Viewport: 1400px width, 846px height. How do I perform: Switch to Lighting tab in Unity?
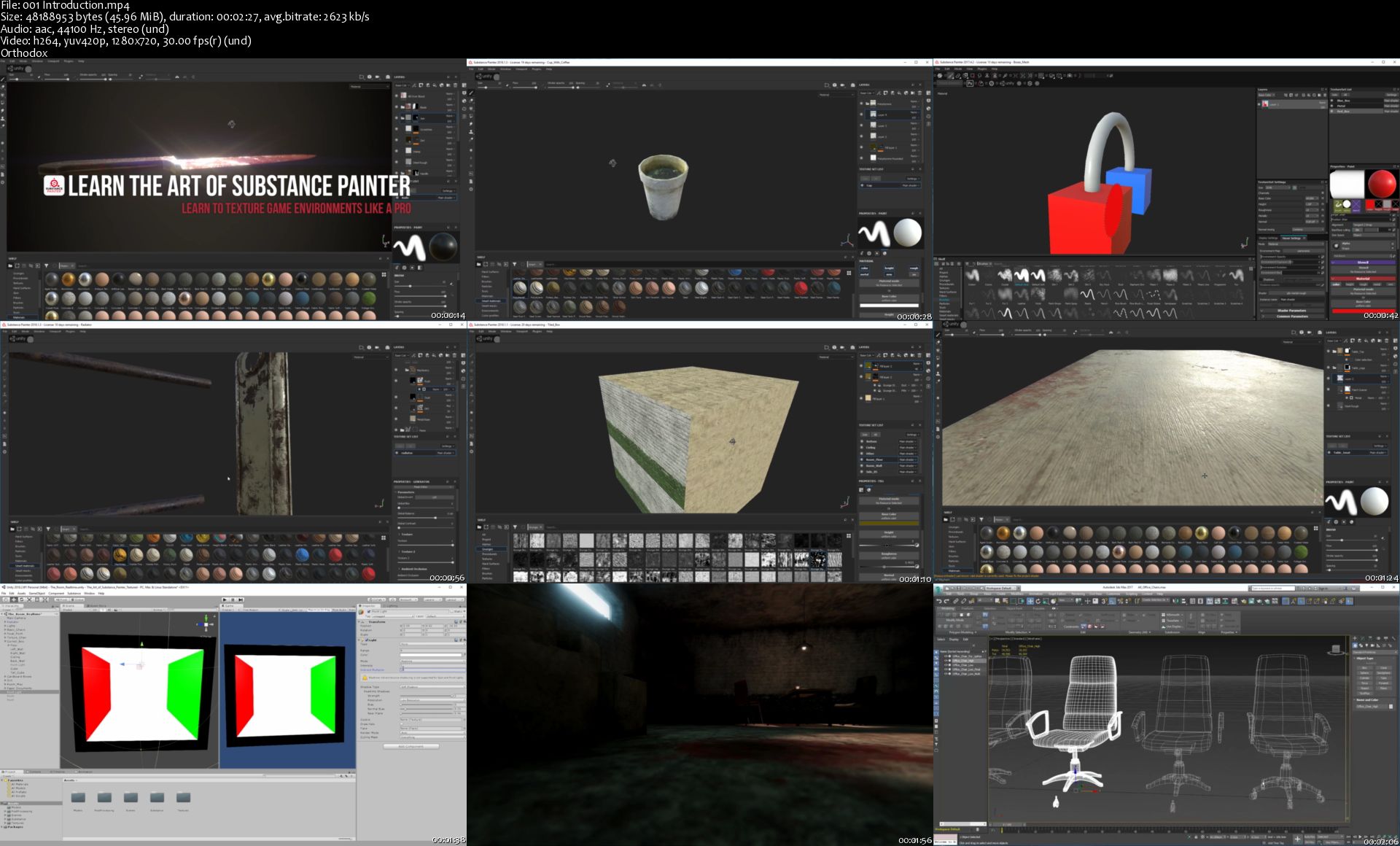click(x=390, y=606)
